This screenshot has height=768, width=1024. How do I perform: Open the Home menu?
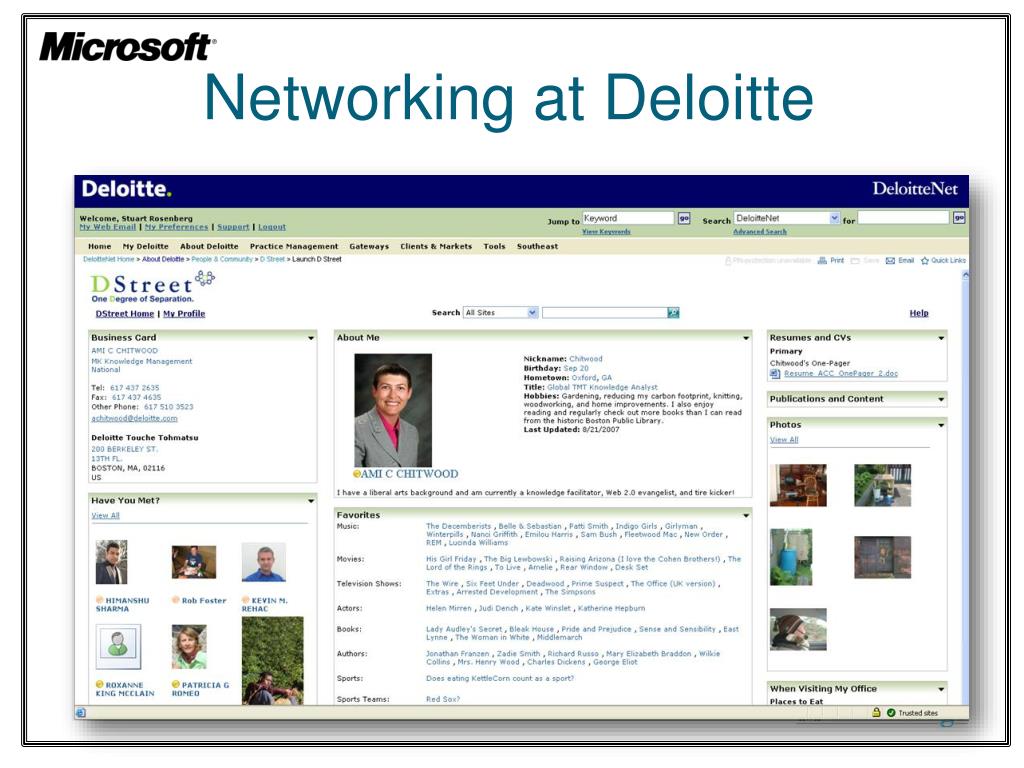99,247
